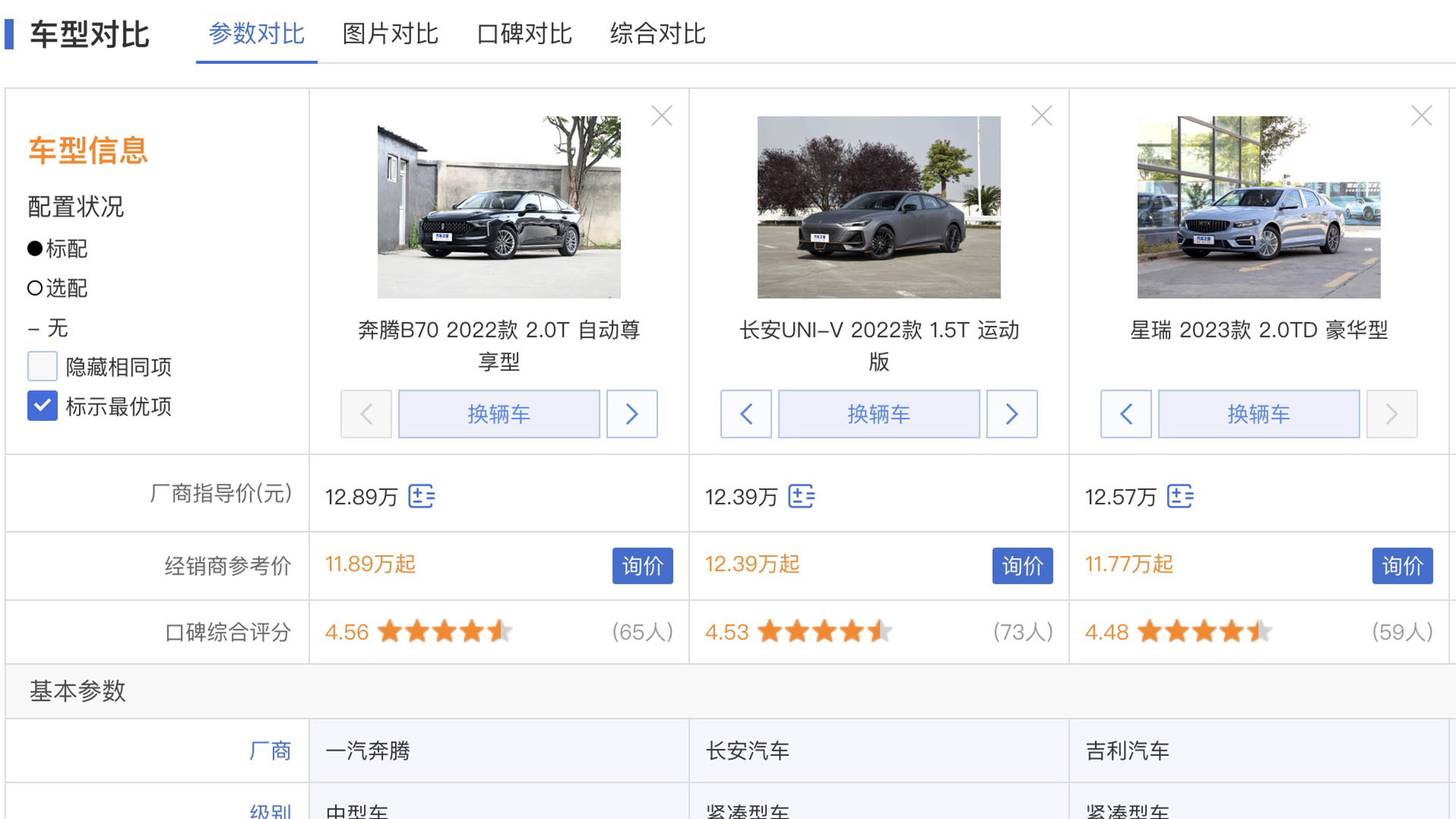This screenshot has width=1456, height=819.
Task: Next trim arrow for 长安UNI-V
Action: click(1012, 414)
